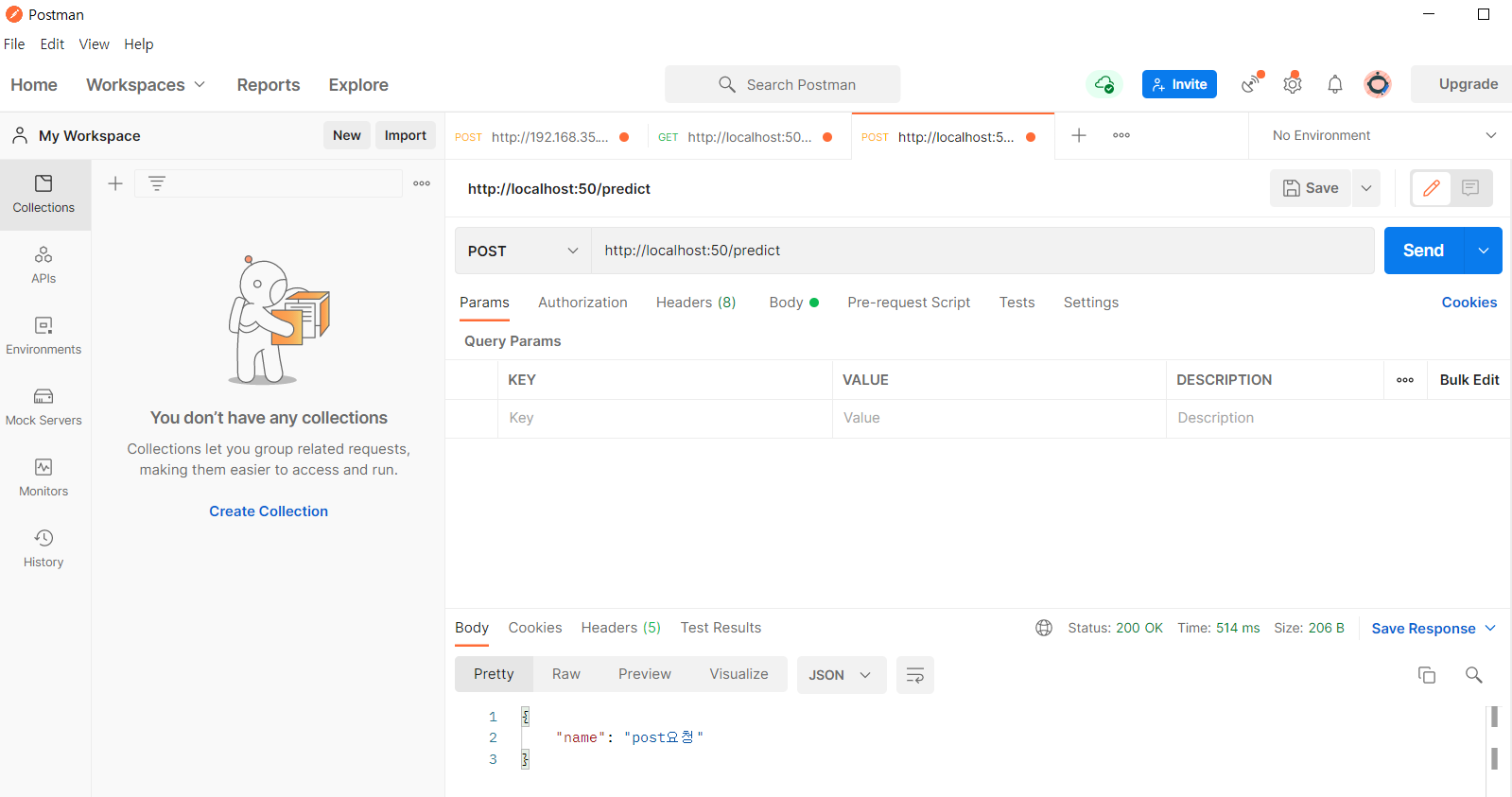Image resolution: width=1512 pixels, height=797 pixels.
Task: Switch to the request Body tab
Action: coord(793,303)
